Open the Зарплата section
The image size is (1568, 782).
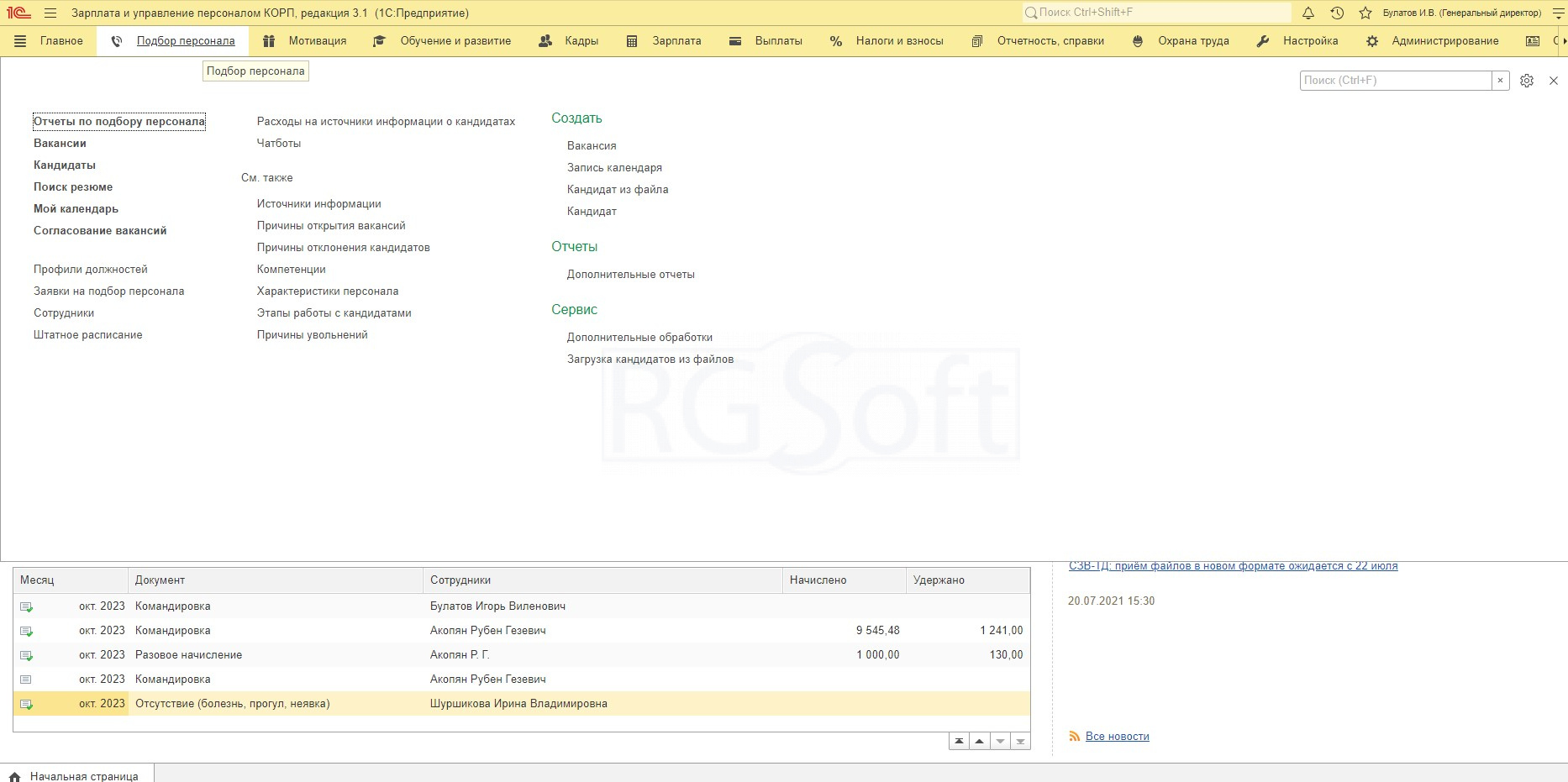pyautogui.click(x=676, y=41)
